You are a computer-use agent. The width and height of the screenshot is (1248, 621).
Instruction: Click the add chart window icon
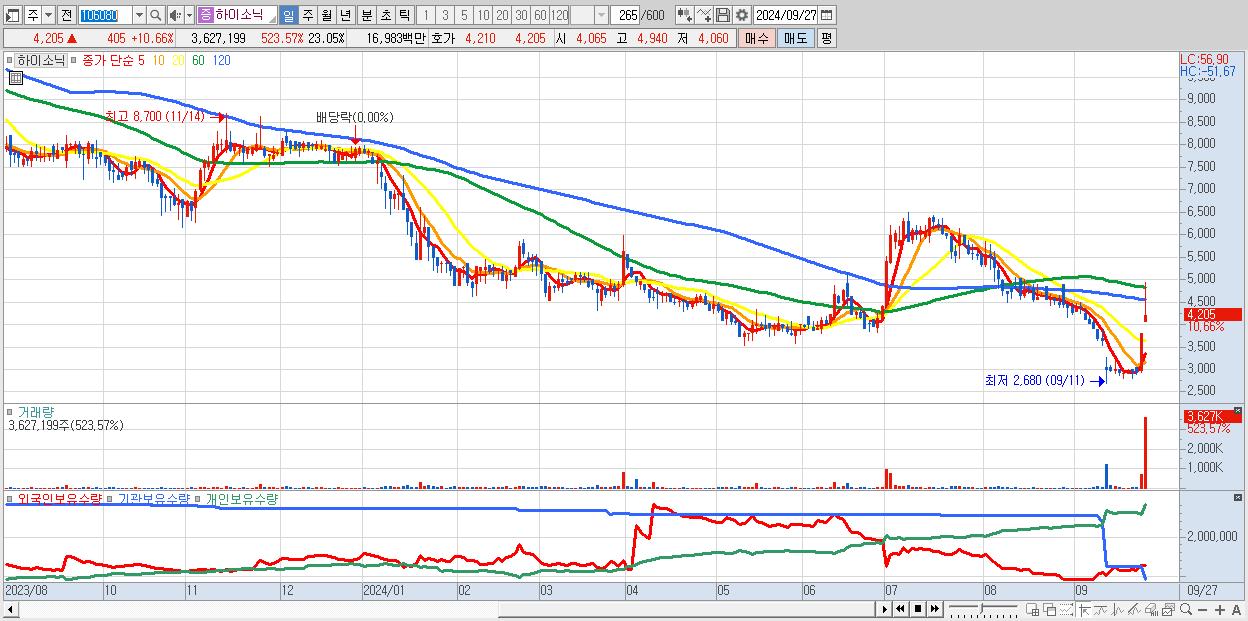(1033, 609)
